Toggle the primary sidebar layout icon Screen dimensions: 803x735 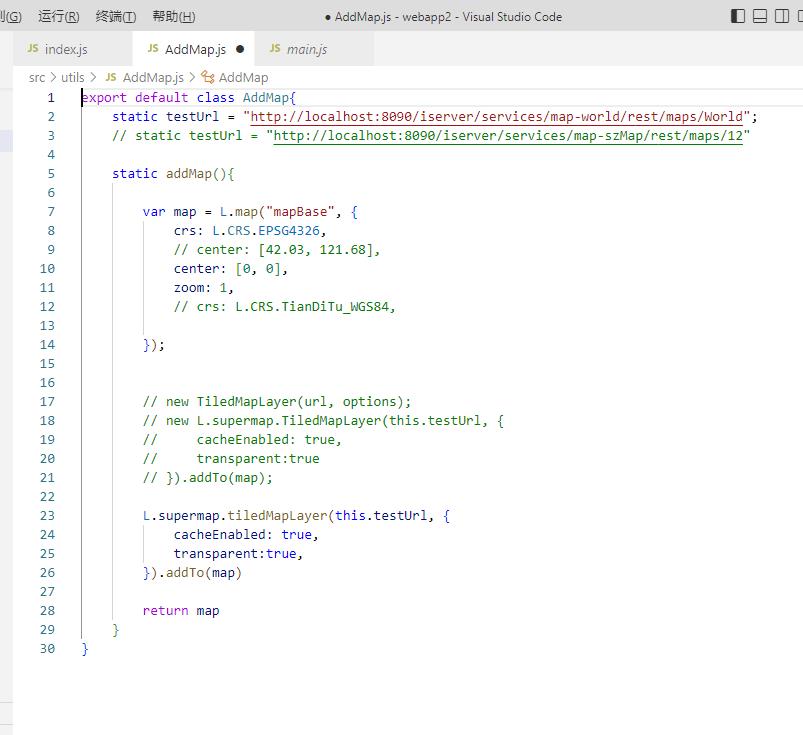pos(737,16)
